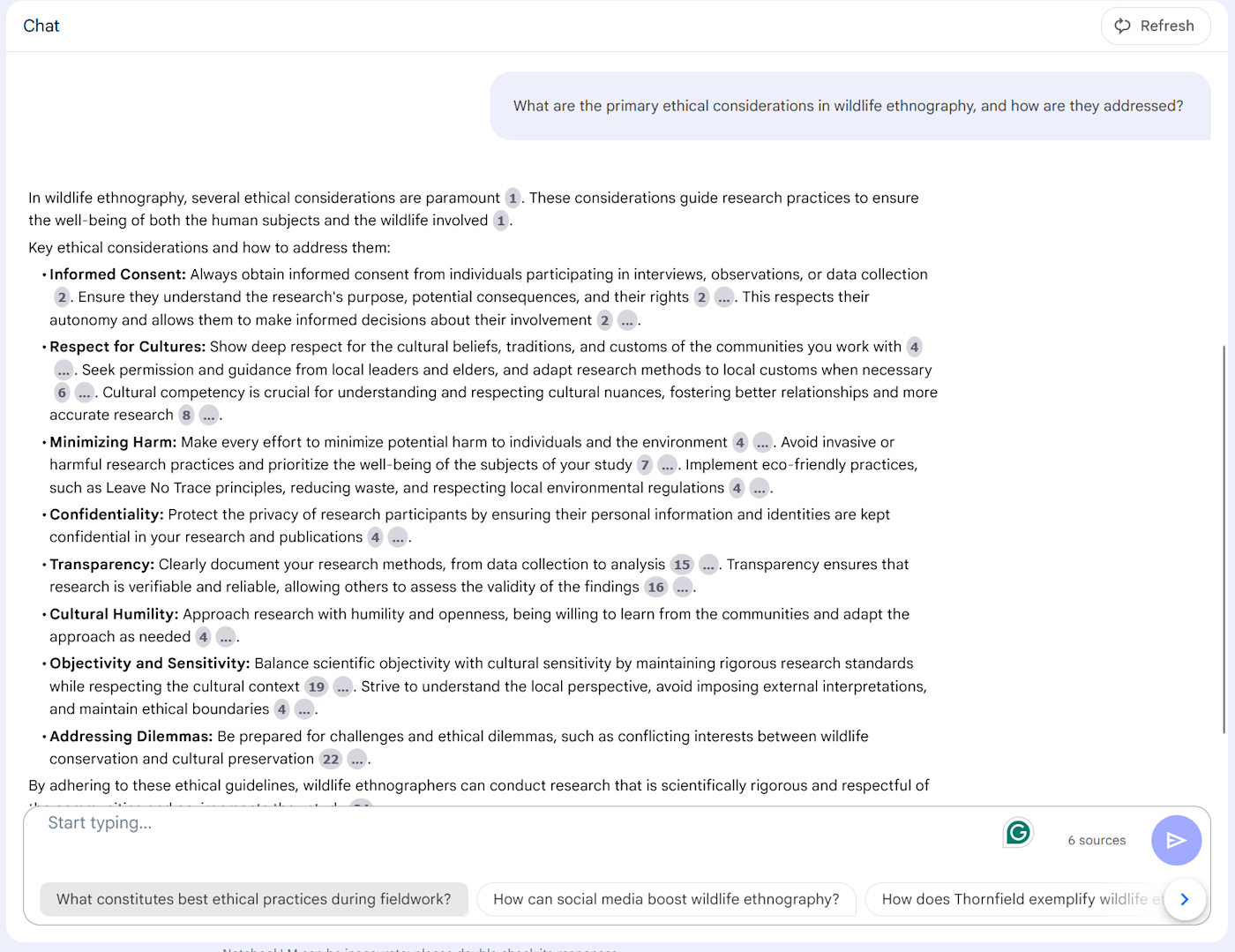Open citation 1 after 'wildlife involved'
The image size is (1235, 952).
coord(500,221)
